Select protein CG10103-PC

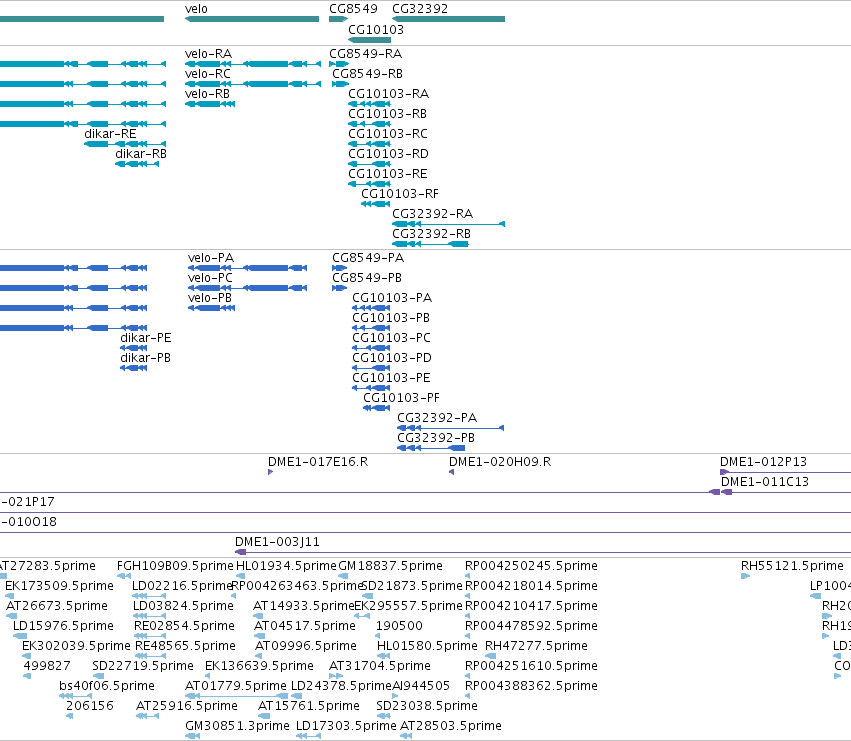click(391, 338)
